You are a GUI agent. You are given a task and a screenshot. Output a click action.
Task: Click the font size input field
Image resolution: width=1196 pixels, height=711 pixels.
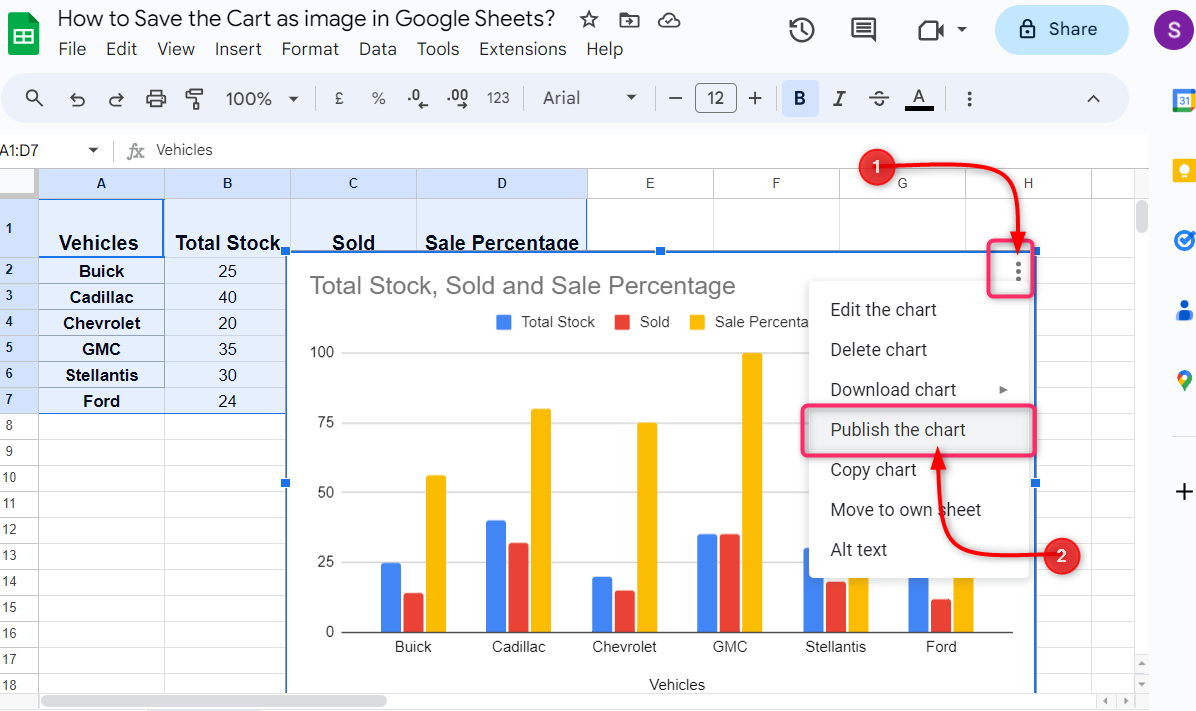pyautogui.click(x=715, y=98)
